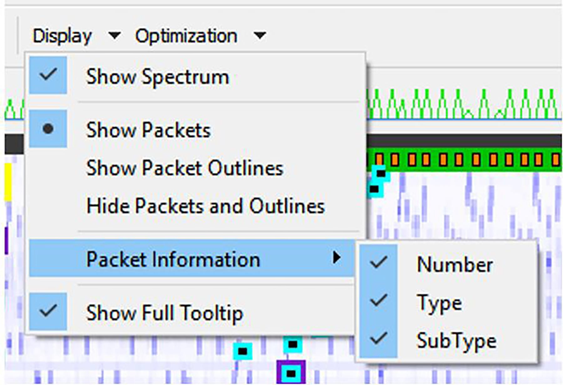Open the Packet Information submenu

tap(191, 258)
